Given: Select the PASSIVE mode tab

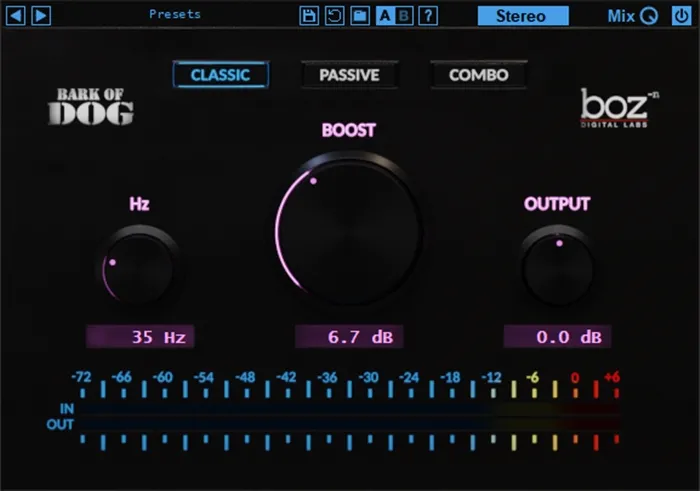Looking at the screenshot, I should (x=349, y=75).
